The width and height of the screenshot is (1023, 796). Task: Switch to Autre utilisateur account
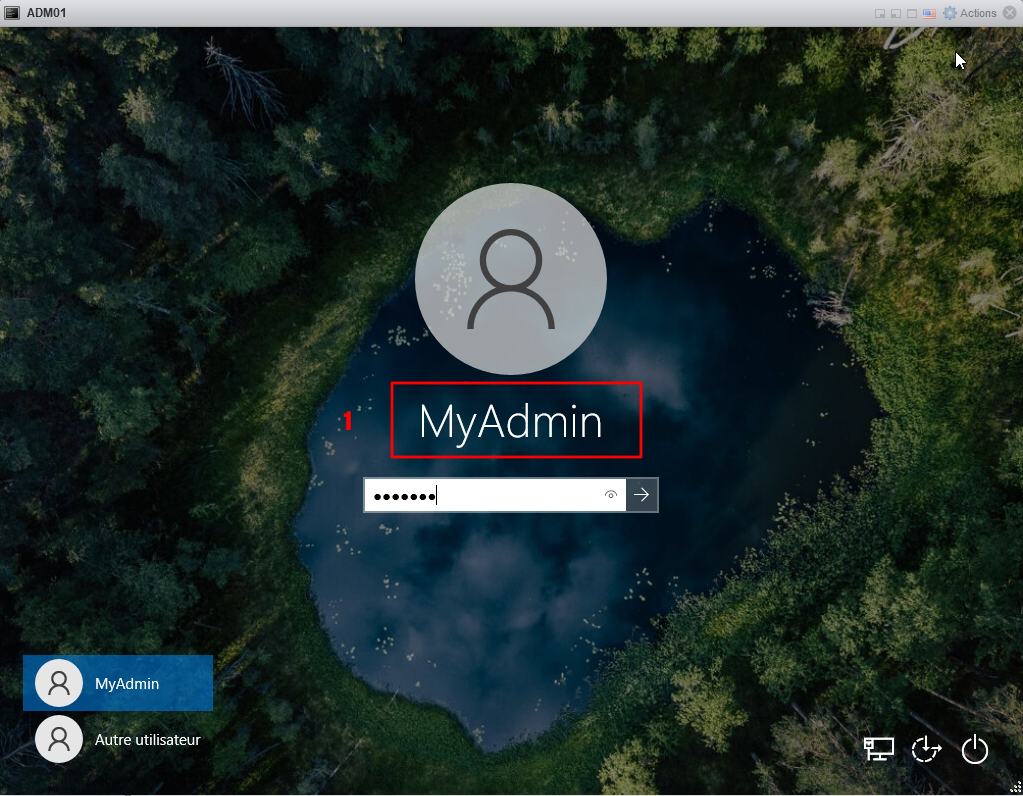[118, 740]
